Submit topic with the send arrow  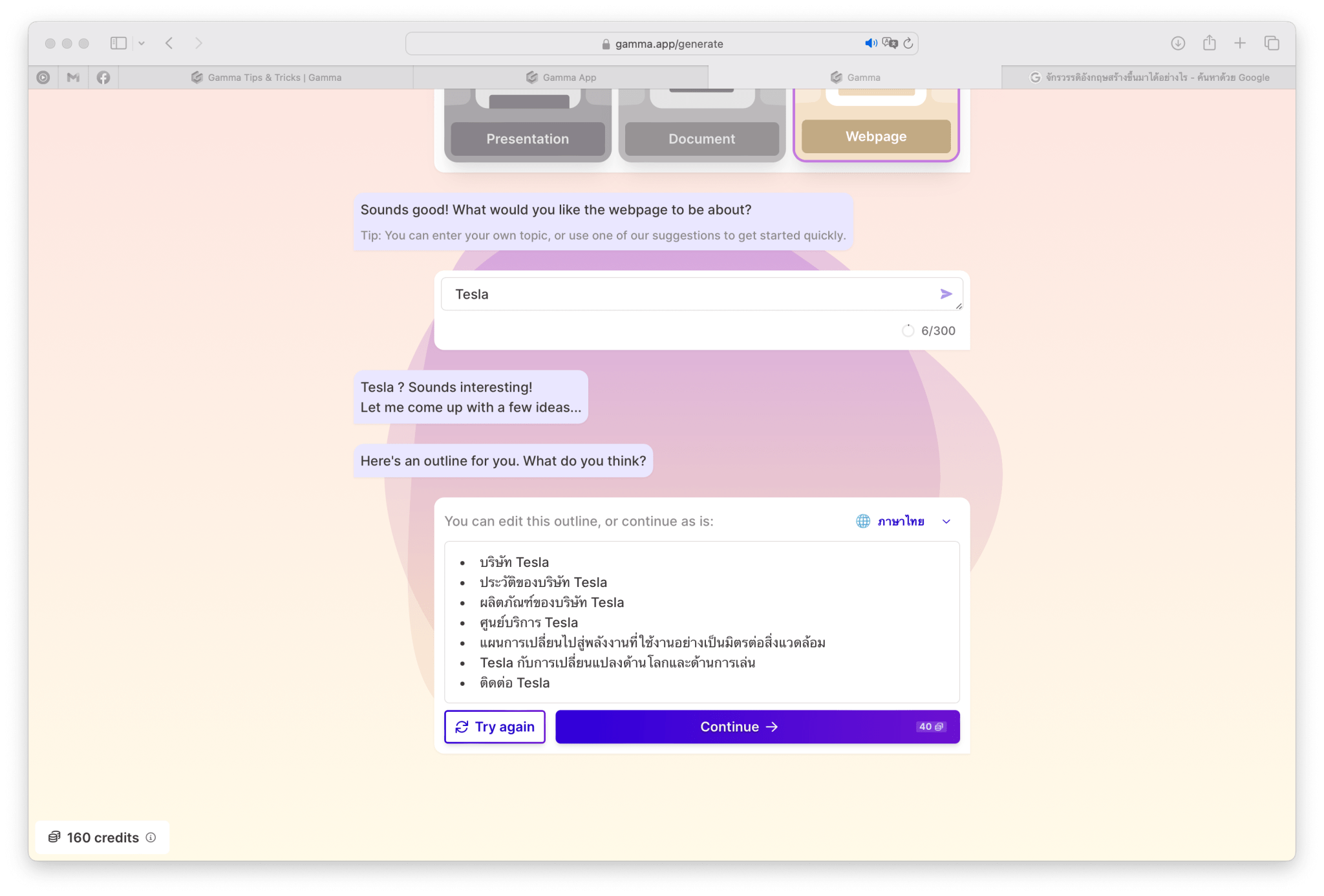(x=946, y=294)
